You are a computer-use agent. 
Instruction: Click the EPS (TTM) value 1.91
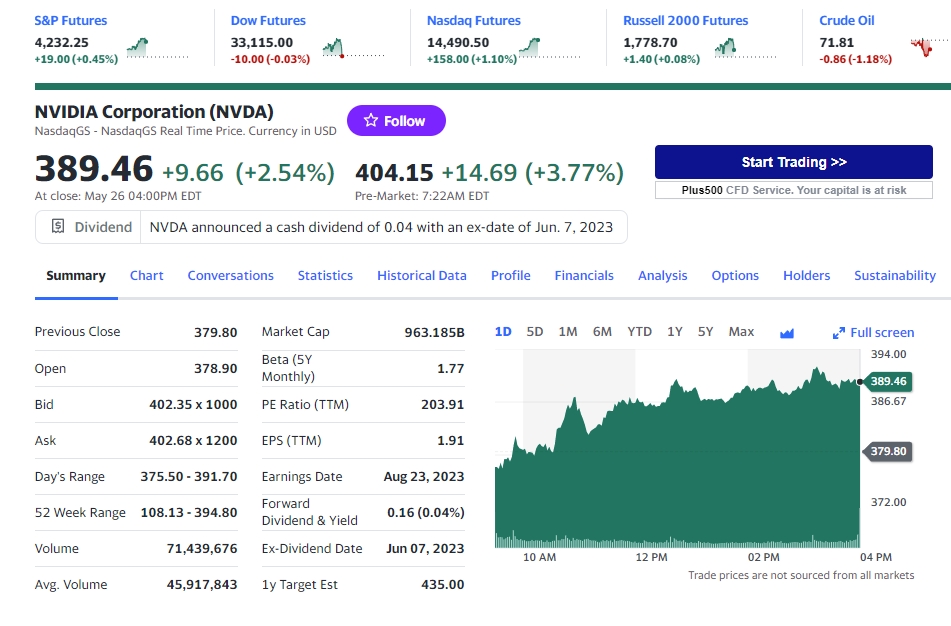(x=451, y=440)
